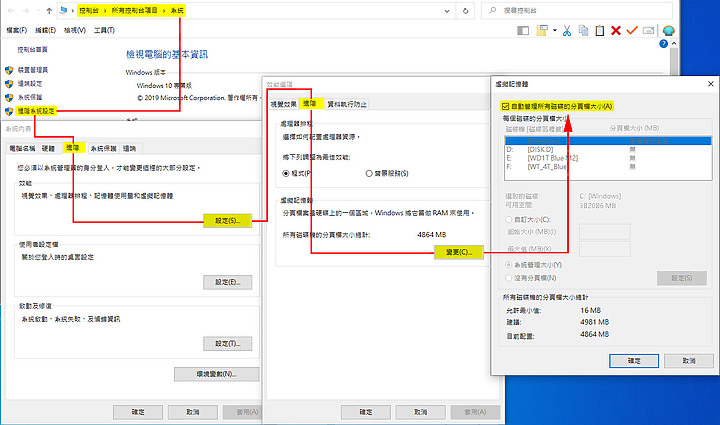Click shield icon beside 遠端設定
Screen dimensions: 720x425
(9, 84)
